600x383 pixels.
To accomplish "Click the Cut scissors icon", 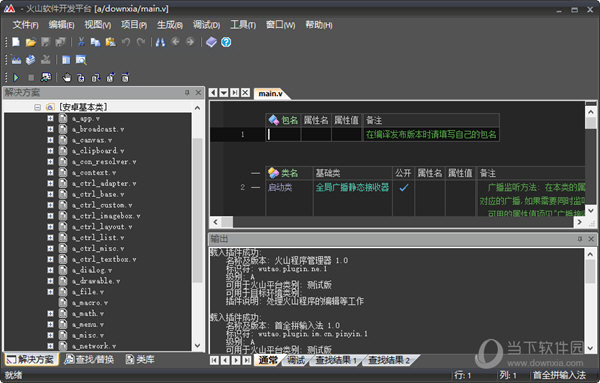I will point(81,42).
